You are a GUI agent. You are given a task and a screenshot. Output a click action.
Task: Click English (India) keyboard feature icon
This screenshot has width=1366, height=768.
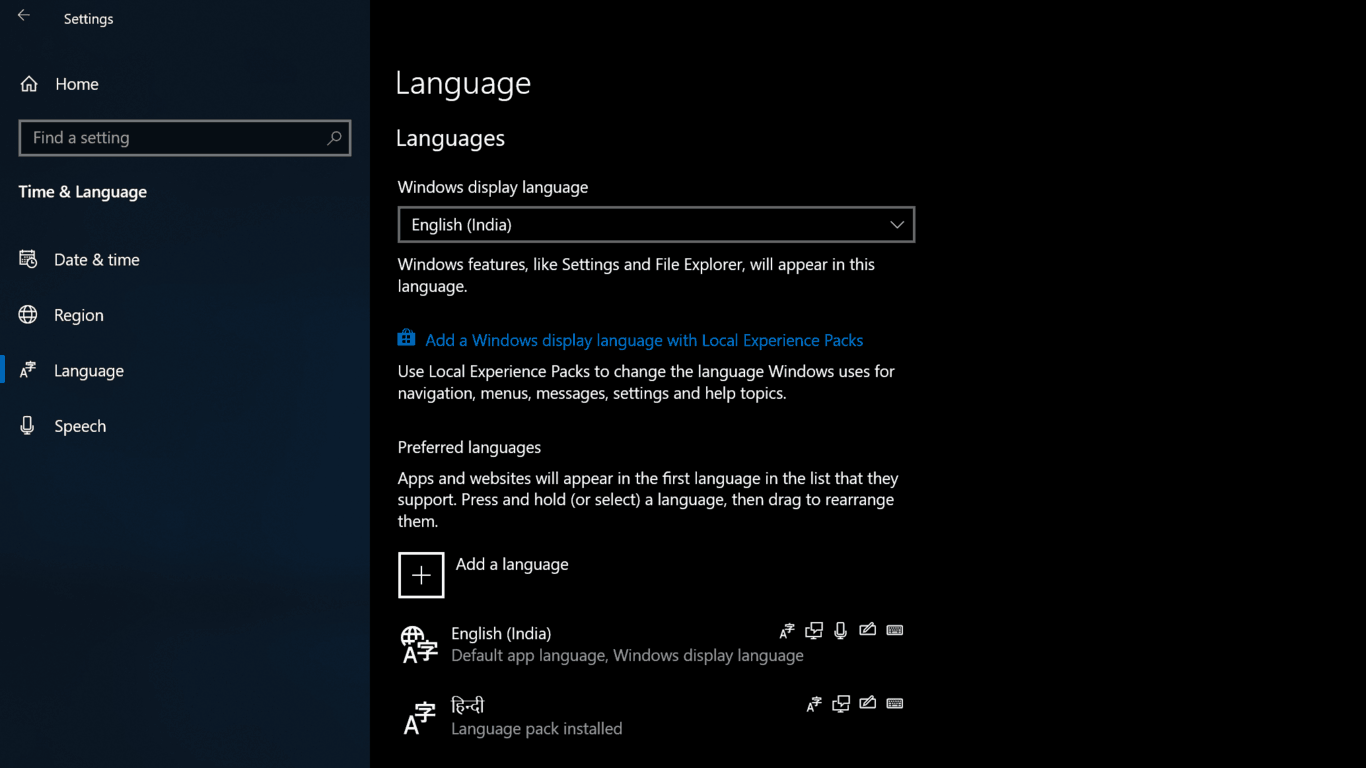[x=895, y=630]
